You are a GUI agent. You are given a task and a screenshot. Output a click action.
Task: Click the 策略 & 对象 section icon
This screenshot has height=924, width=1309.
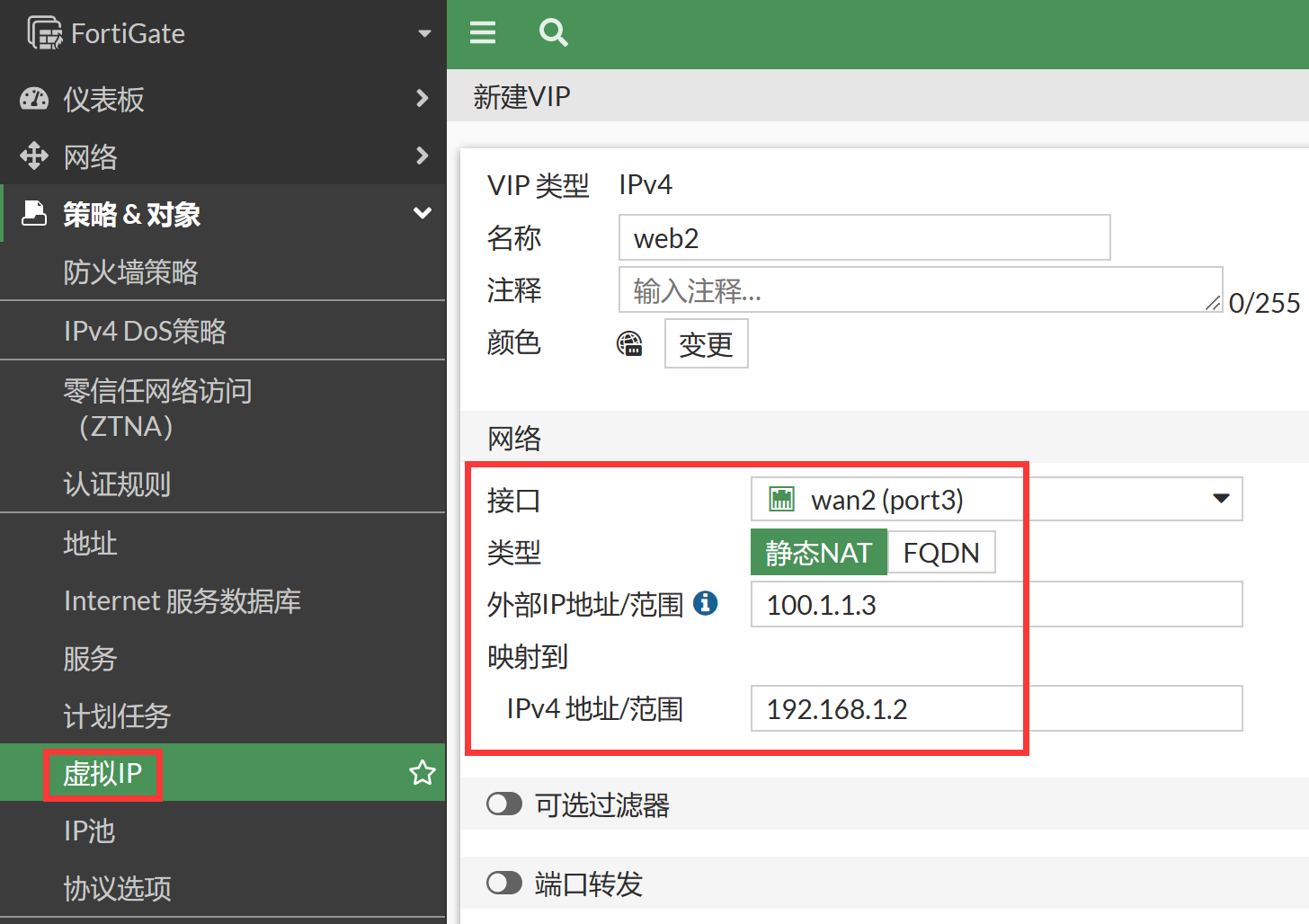click(34, 214)
